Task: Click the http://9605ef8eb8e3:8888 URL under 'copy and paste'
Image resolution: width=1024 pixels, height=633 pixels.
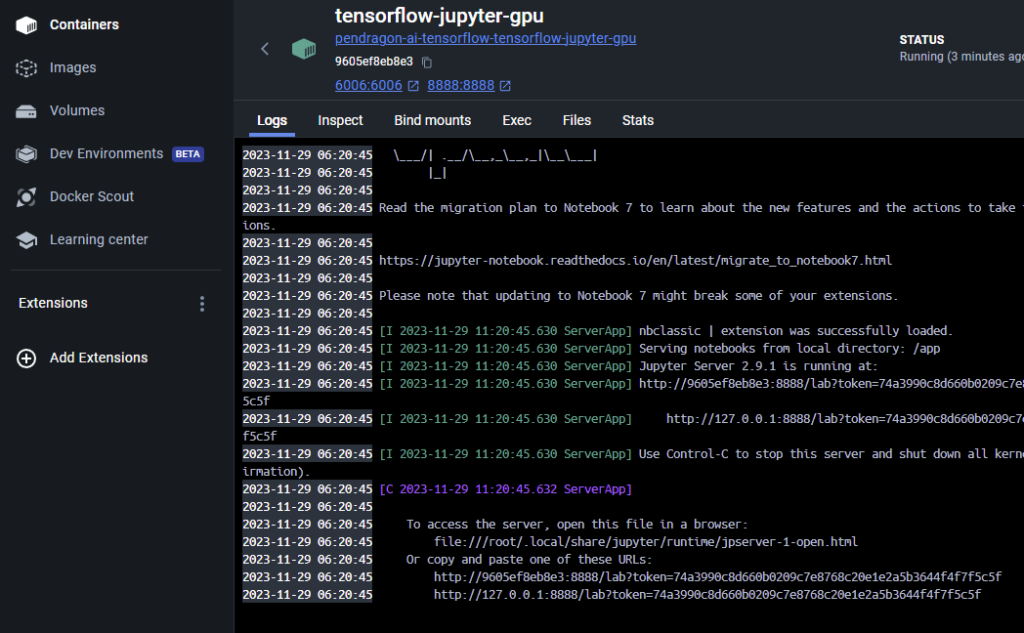Action: 717,577
